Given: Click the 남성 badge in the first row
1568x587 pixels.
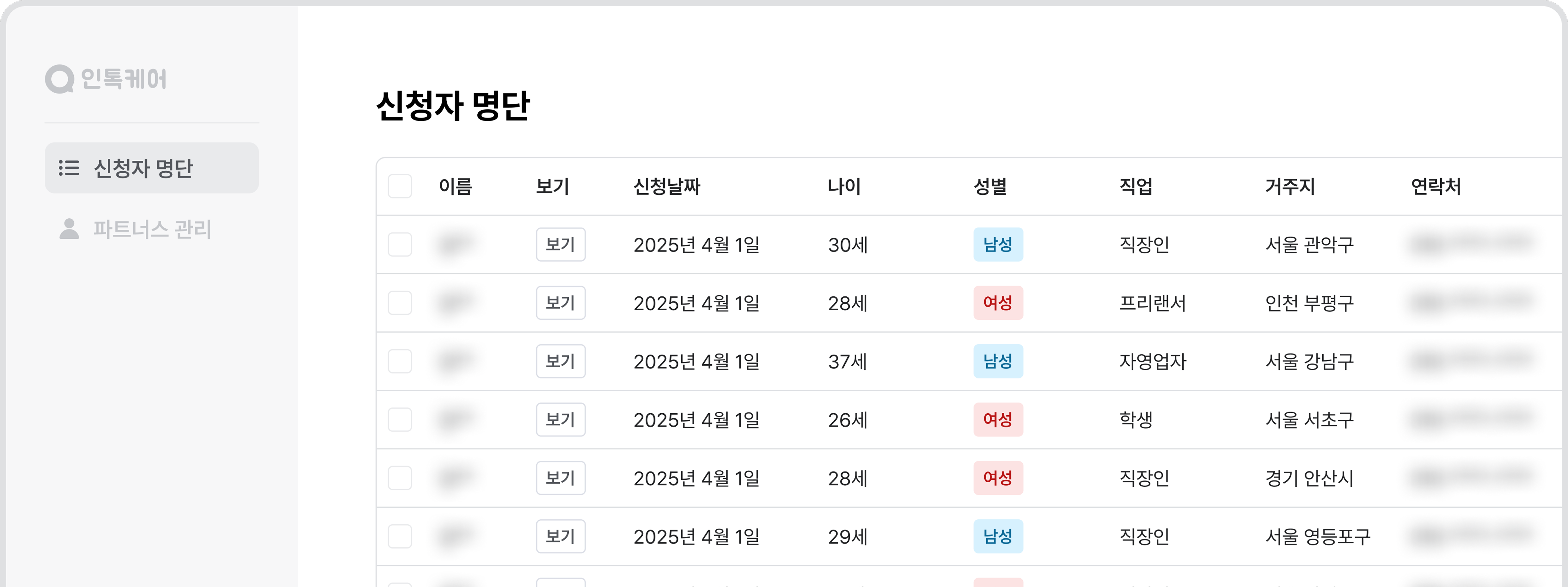Looking at the screenshot, I should (x=998, y=245).
